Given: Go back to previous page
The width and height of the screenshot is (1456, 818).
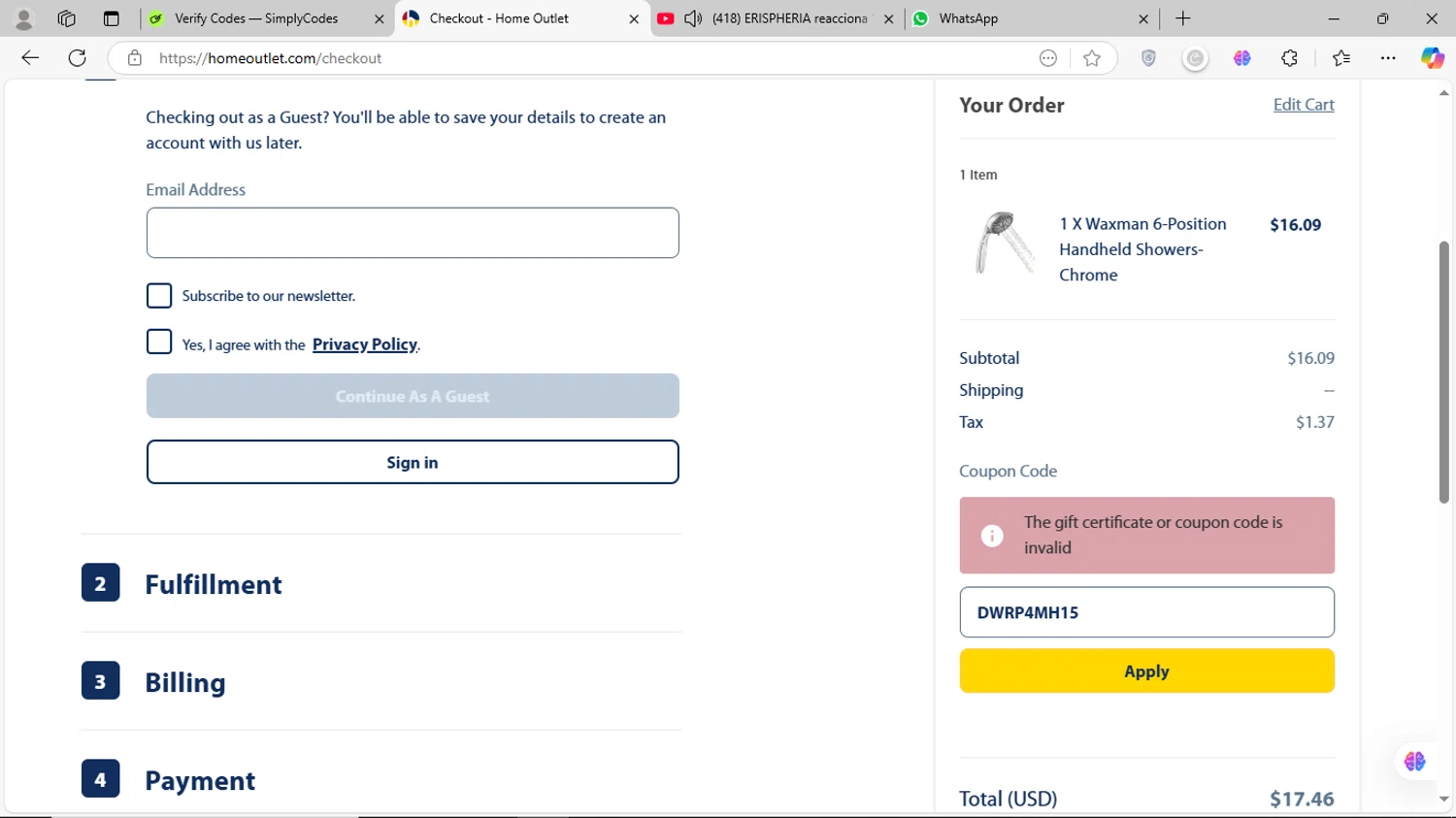Looking at the screenshot, I should [x=30, y=58].
